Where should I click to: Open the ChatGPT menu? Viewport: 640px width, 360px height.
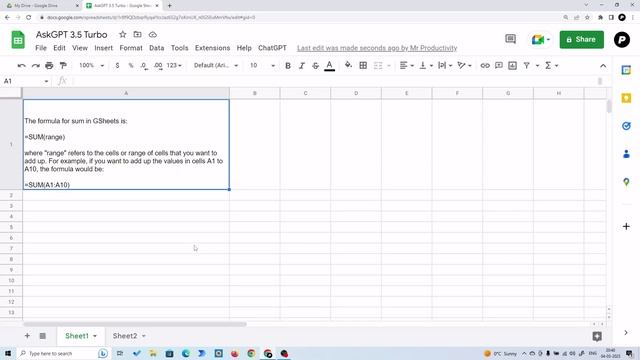click(x=272, y=48)
